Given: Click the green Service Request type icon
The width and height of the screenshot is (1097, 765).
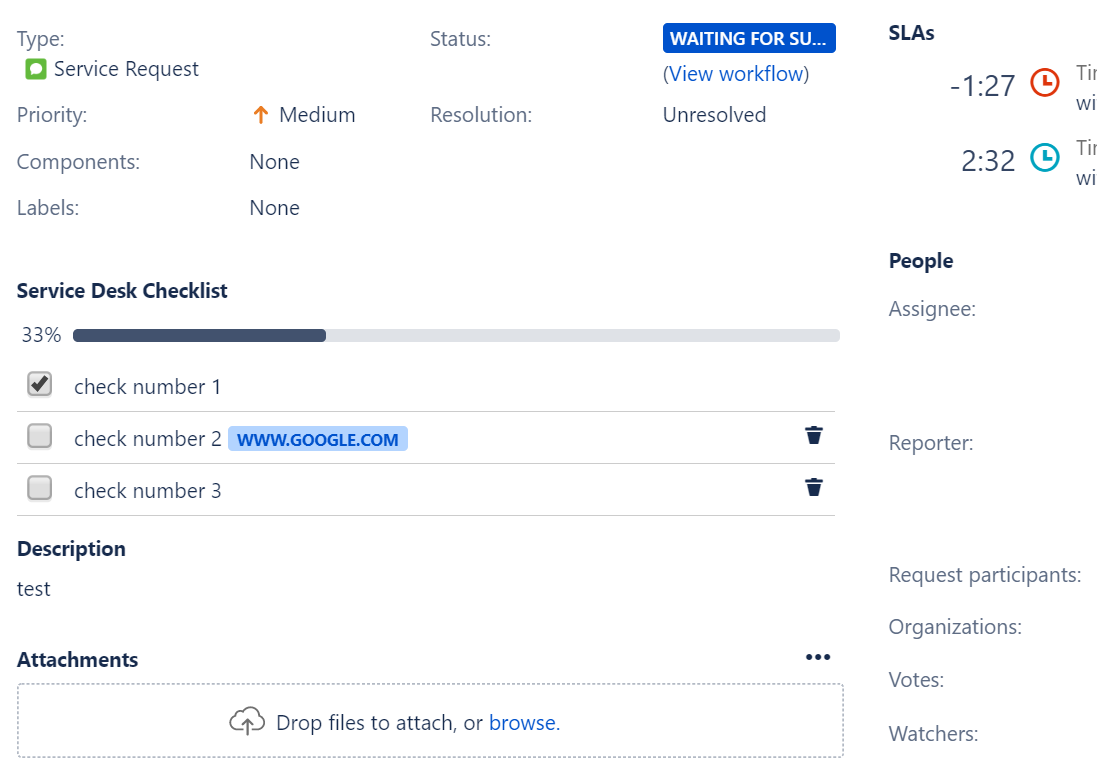Looking at the screenshot, I should [x=36, y=69].
